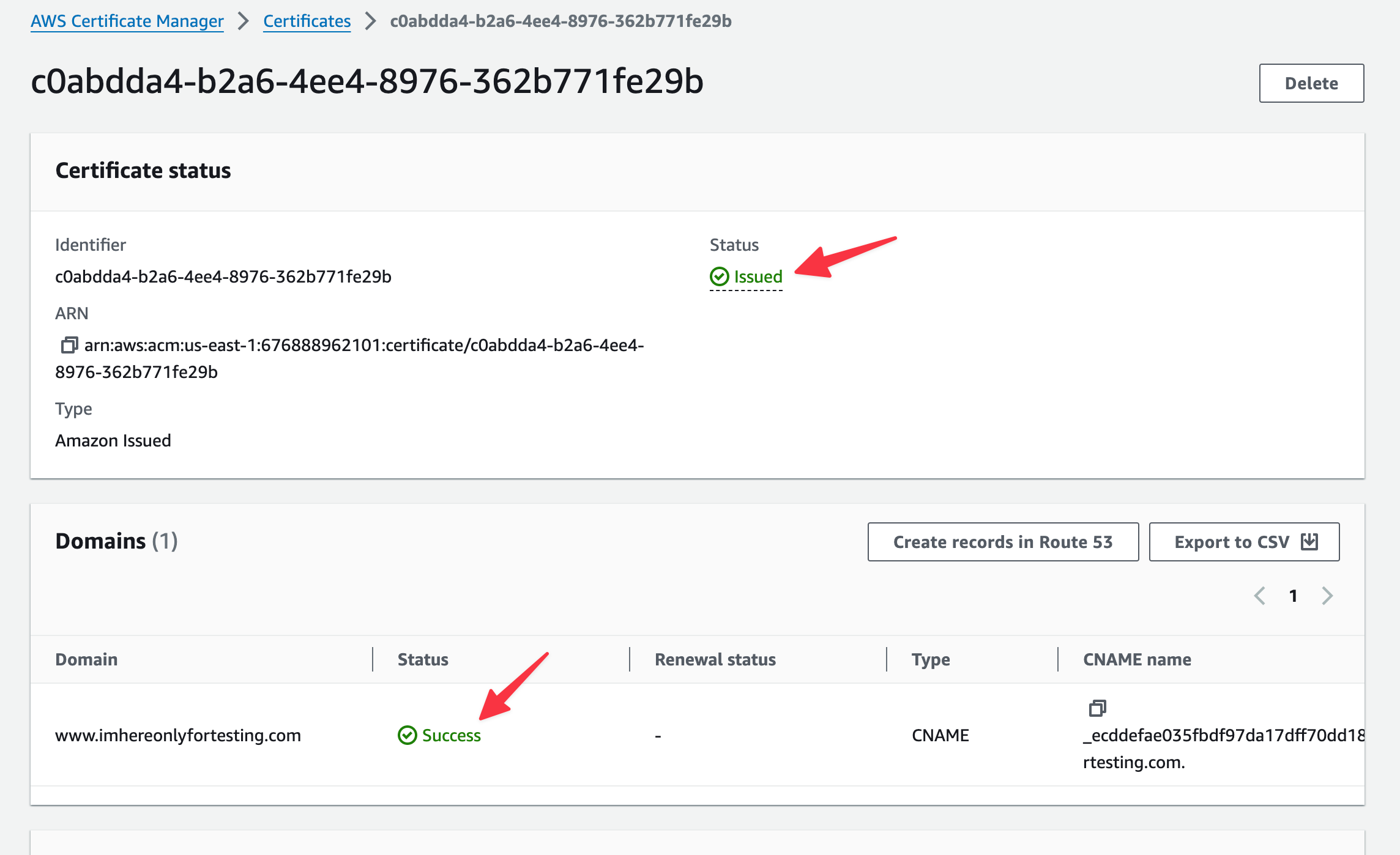Click breadcrumb chevron after AWS Certificate Manager

[x=244, y=21]
